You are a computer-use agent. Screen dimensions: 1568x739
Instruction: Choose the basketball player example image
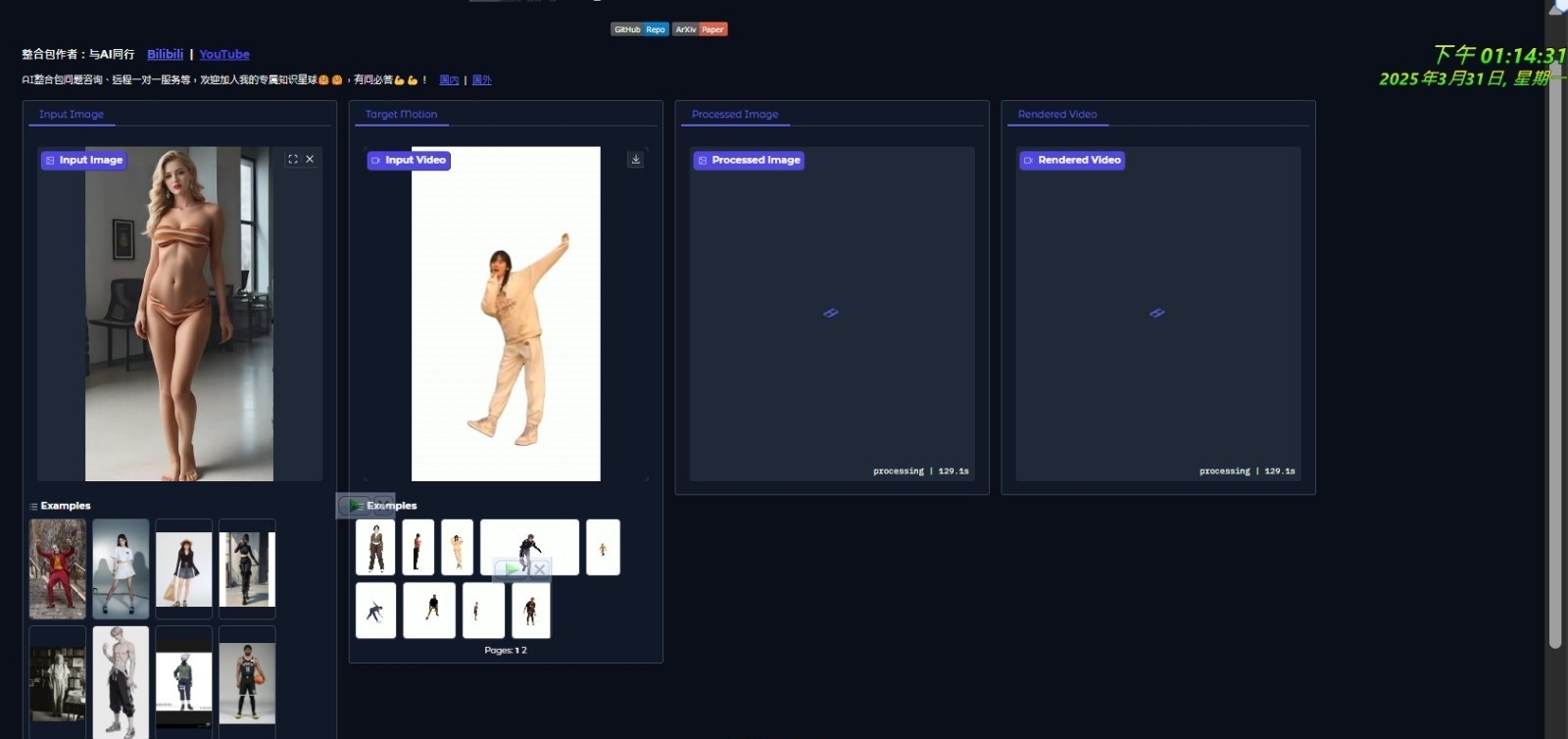[247, 682]
